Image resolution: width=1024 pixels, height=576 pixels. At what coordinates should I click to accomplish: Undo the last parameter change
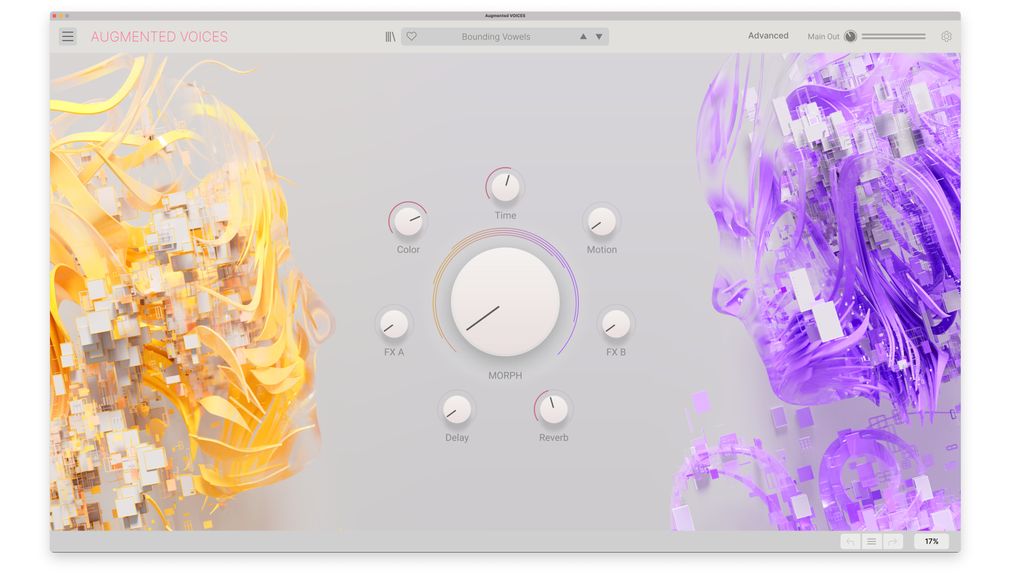[x=848, y=541]
